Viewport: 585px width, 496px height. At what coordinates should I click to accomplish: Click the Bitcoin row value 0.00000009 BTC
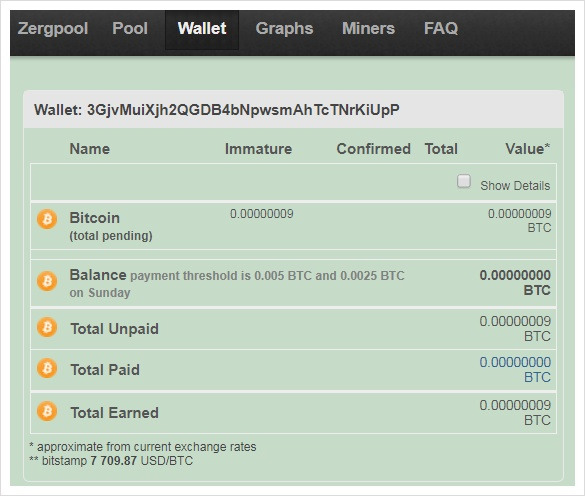(x=519, y=221)
